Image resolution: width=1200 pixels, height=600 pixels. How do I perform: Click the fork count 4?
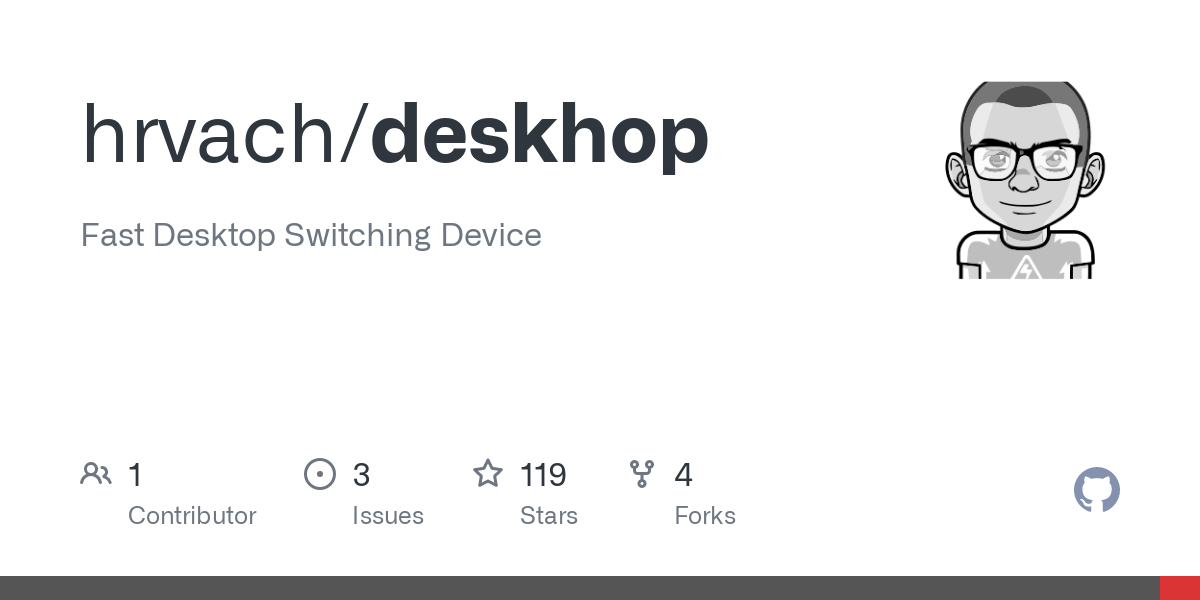coord(684,475)
